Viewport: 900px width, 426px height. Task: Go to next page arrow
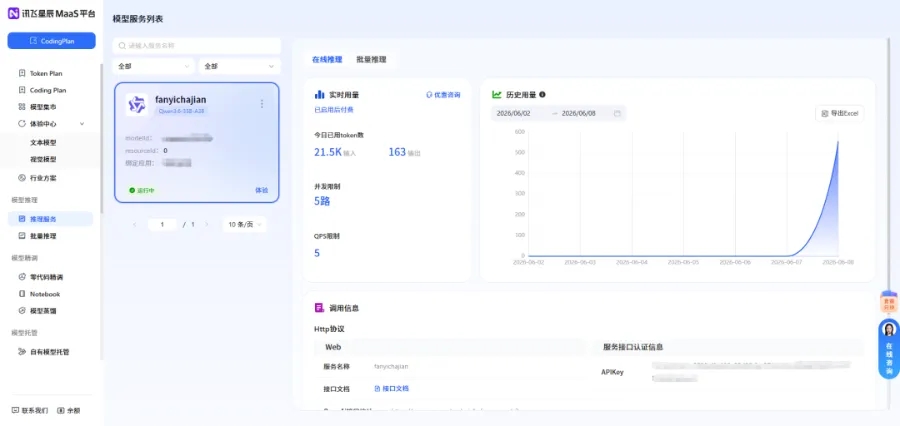tap(207, 224)
